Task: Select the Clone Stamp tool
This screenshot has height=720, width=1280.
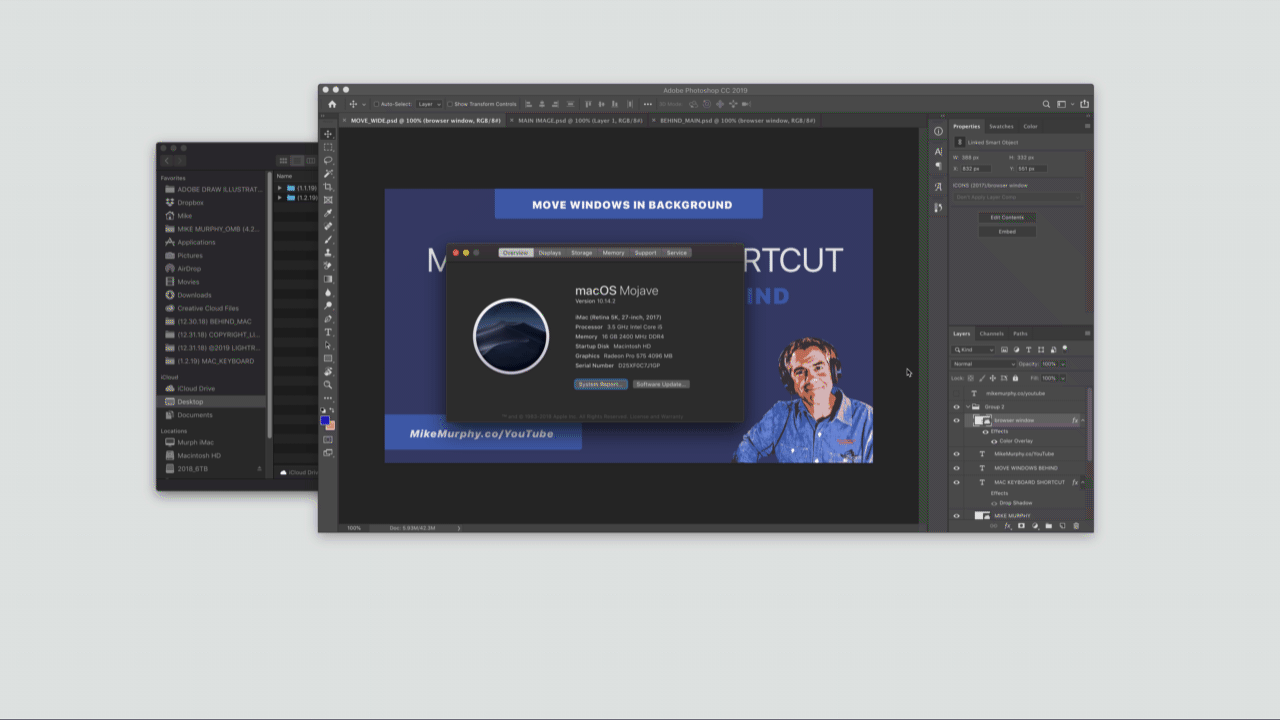Action: tap(328, 253)
